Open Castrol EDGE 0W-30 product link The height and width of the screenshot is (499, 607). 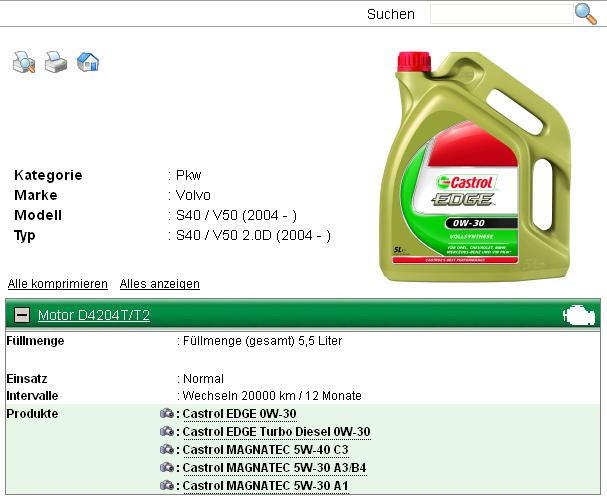click(x=239, y=414)
